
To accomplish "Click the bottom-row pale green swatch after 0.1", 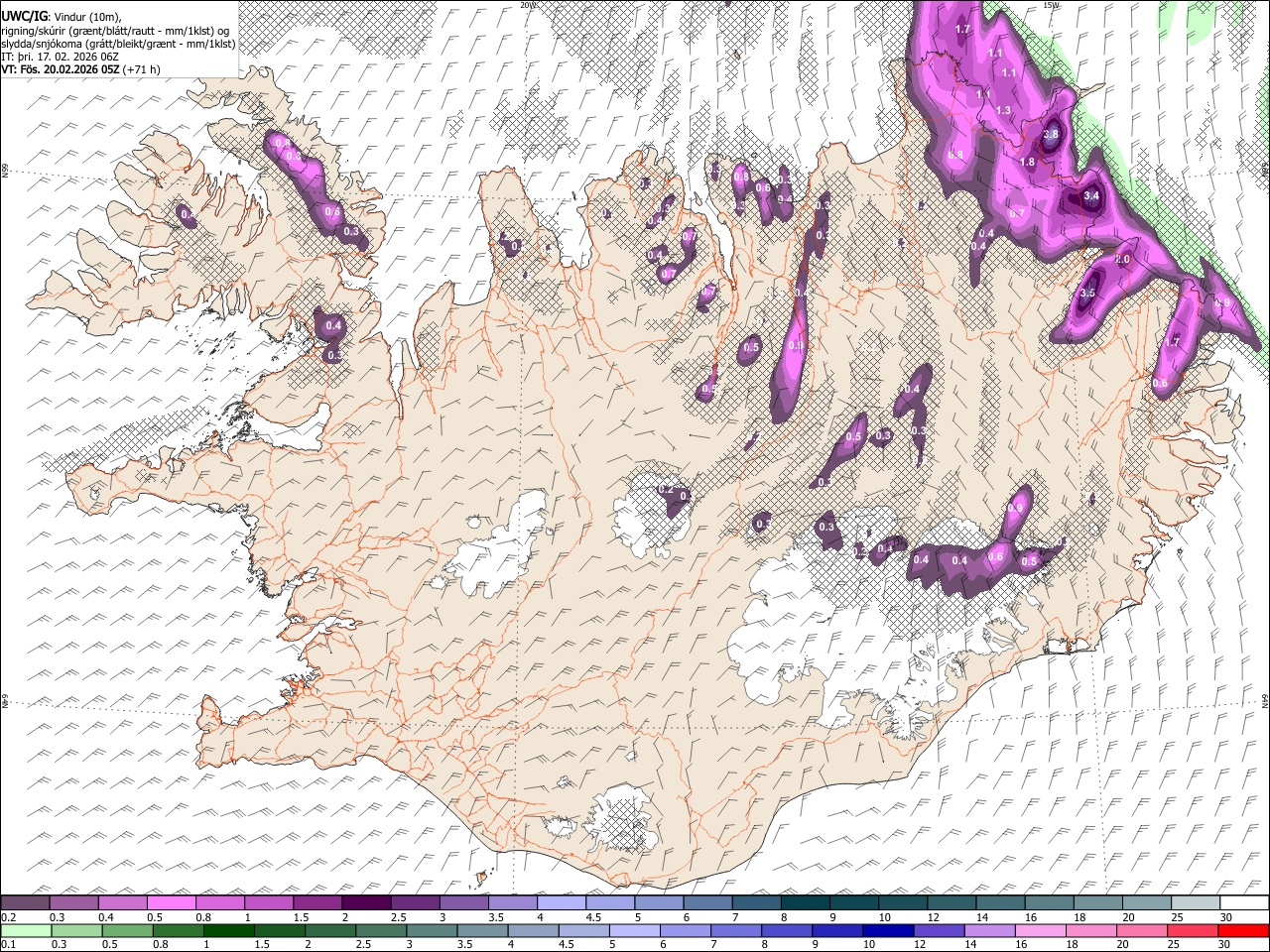I will point(26,930).
